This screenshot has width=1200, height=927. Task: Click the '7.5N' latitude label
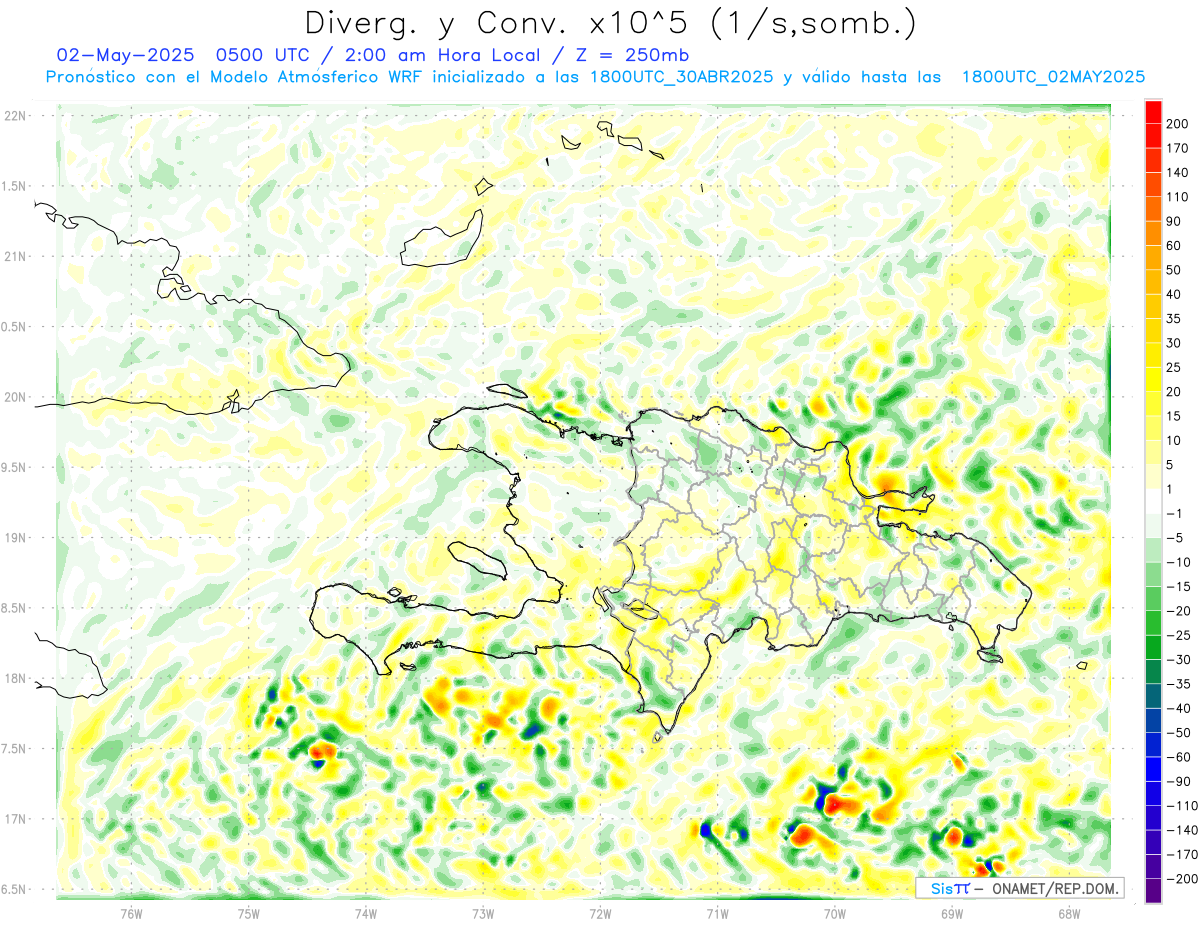(x=15, y=748)
